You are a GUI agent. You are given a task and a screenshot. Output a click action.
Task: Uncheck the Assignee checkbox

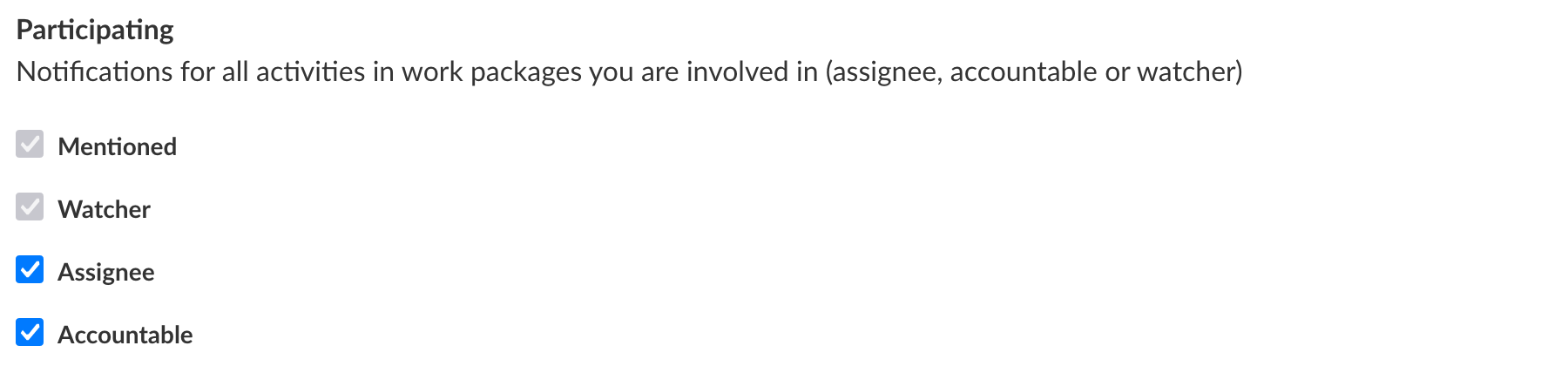pos(30,270)
